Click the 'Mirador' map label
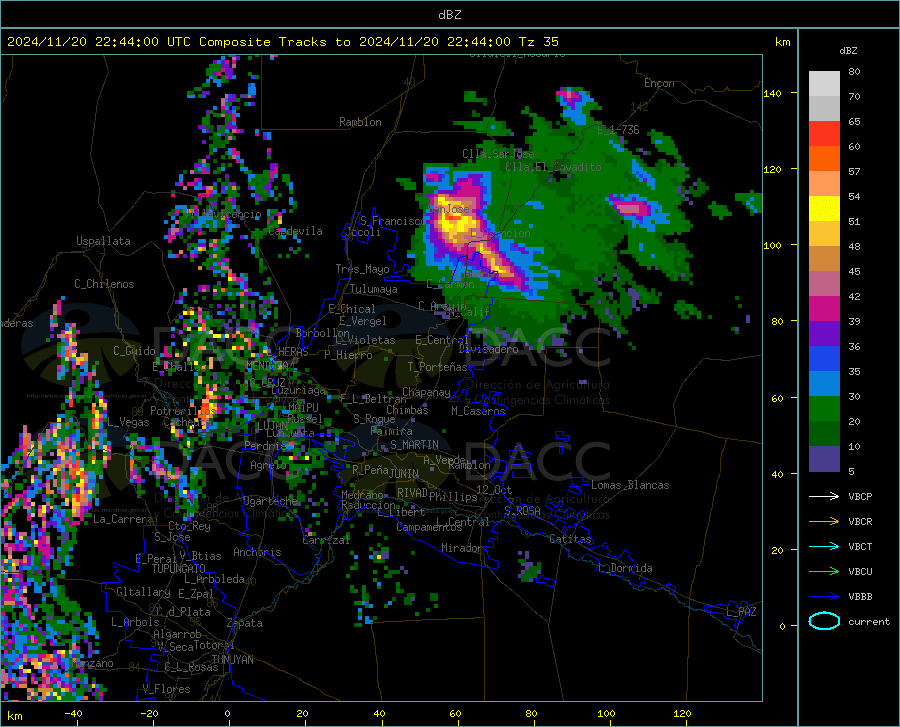900x727 pixels. tap(462, 548)
